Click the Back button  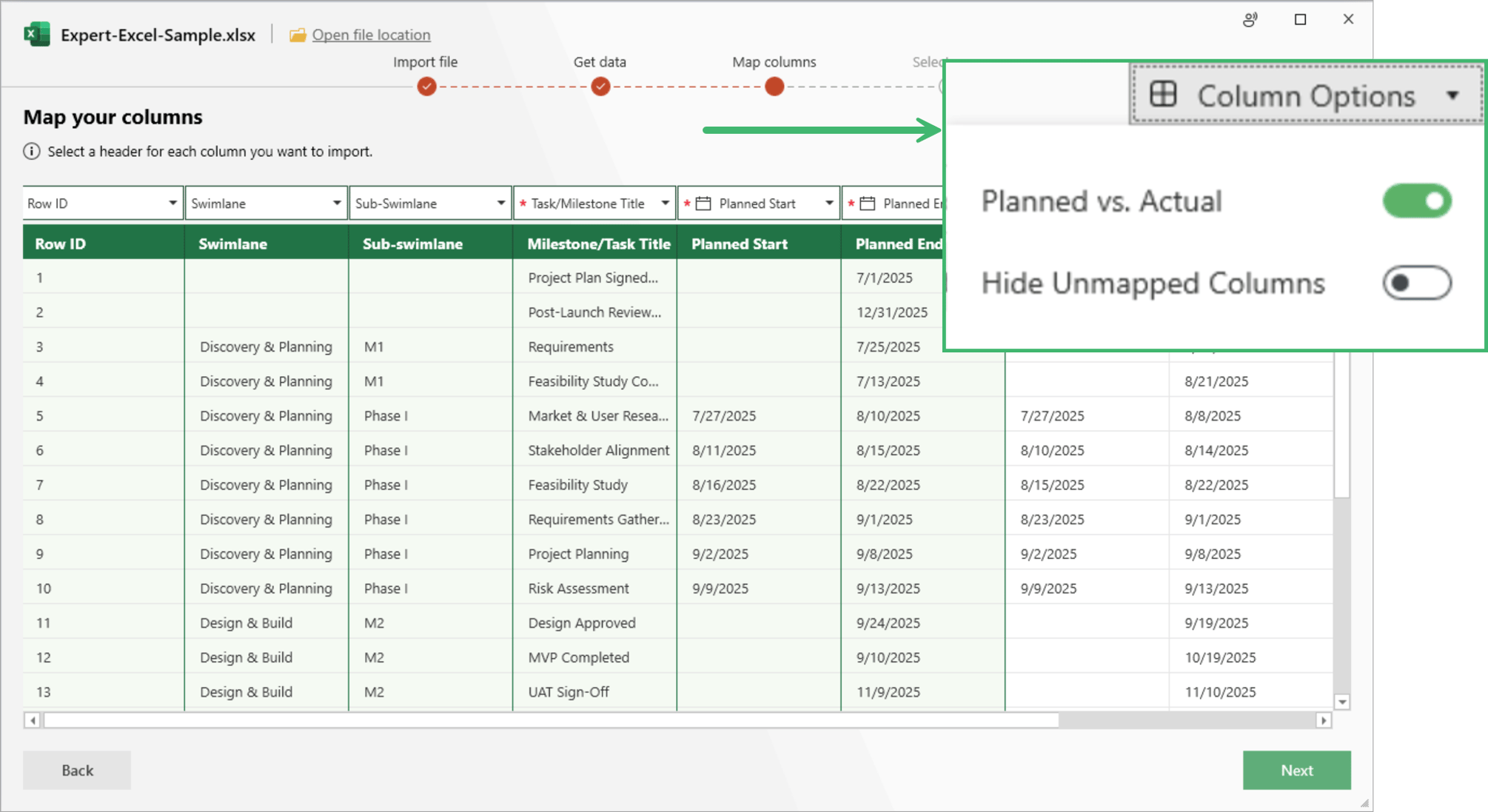pyautogui.click(x=76, y=770)
